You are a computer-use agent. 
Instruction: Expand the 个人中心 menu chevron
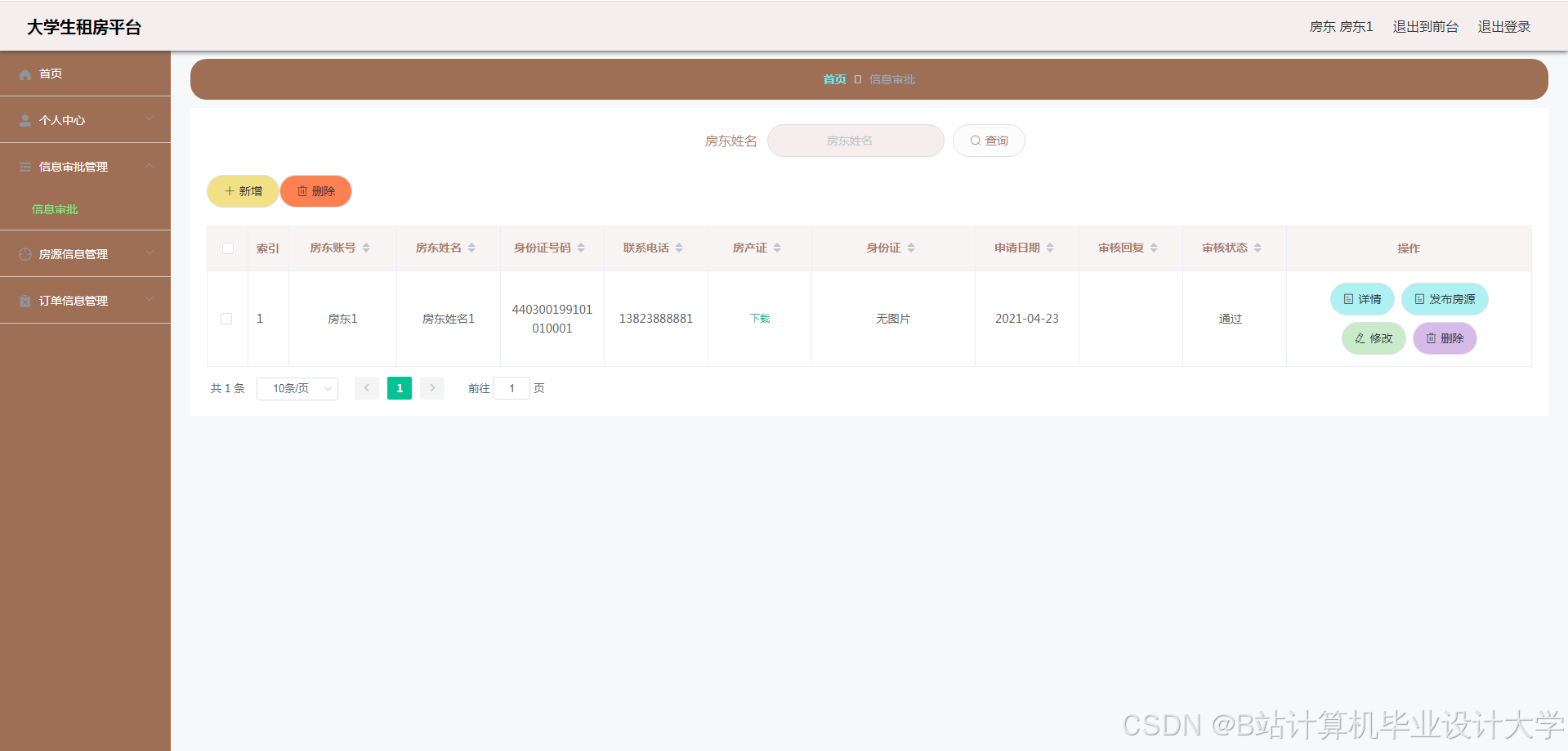coord(150,119)
